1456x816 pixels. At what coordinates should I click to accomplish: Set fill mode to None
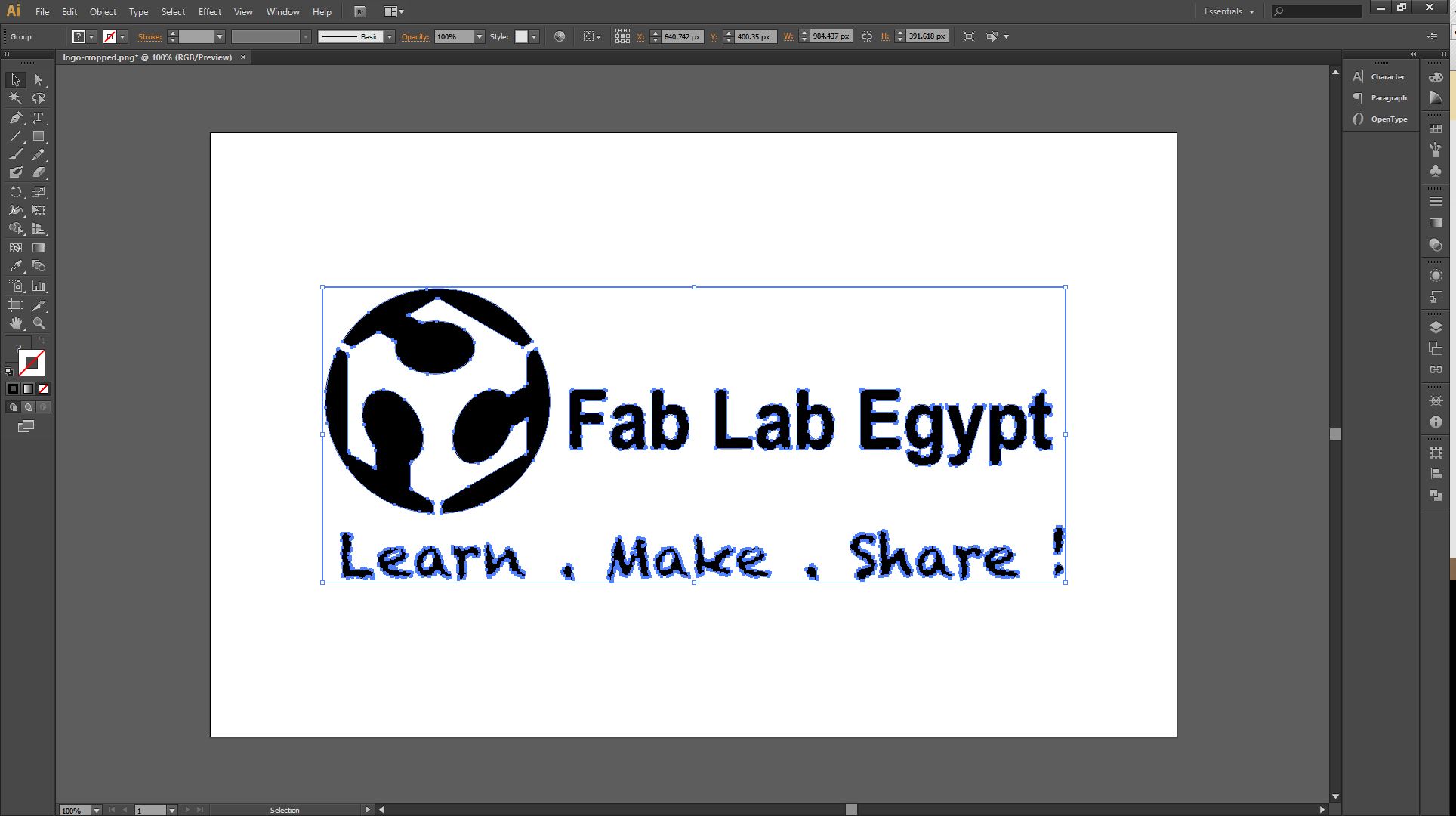[43, 389]
